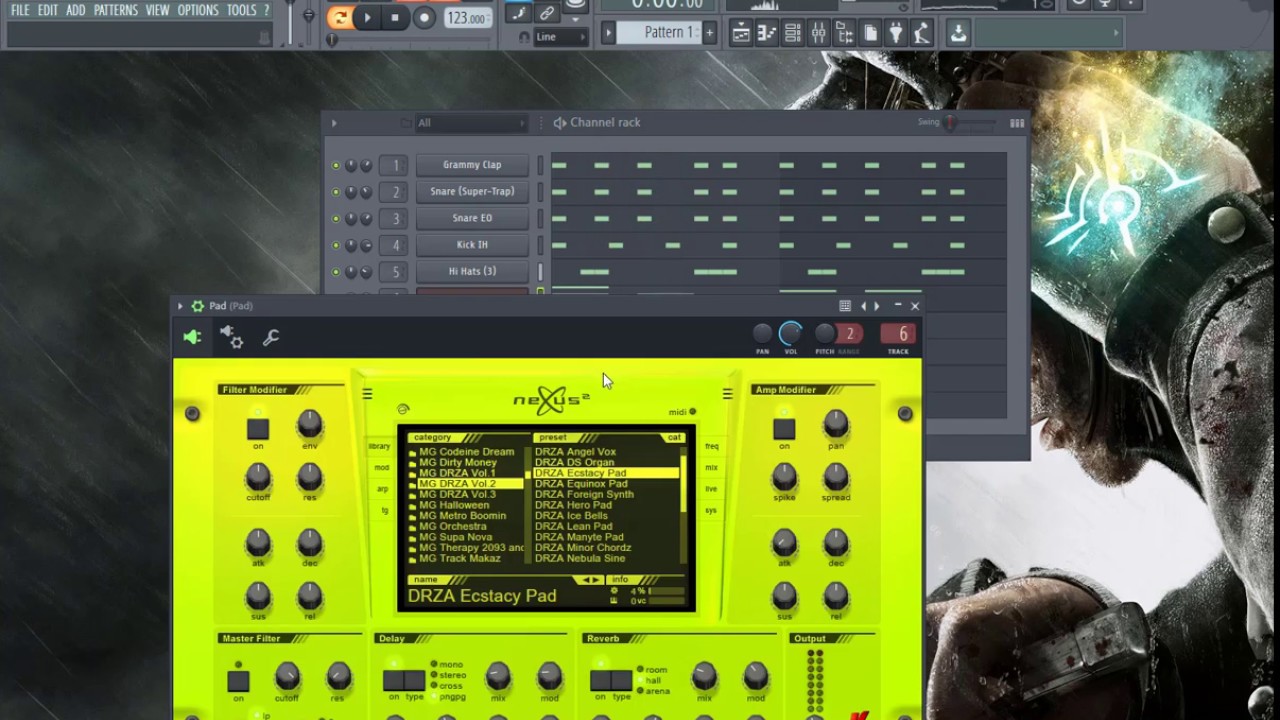Viewport: 1280px width, 720px height.
Task: Toggle pattern/song mode orange button
Action: (x=339, y=18)
